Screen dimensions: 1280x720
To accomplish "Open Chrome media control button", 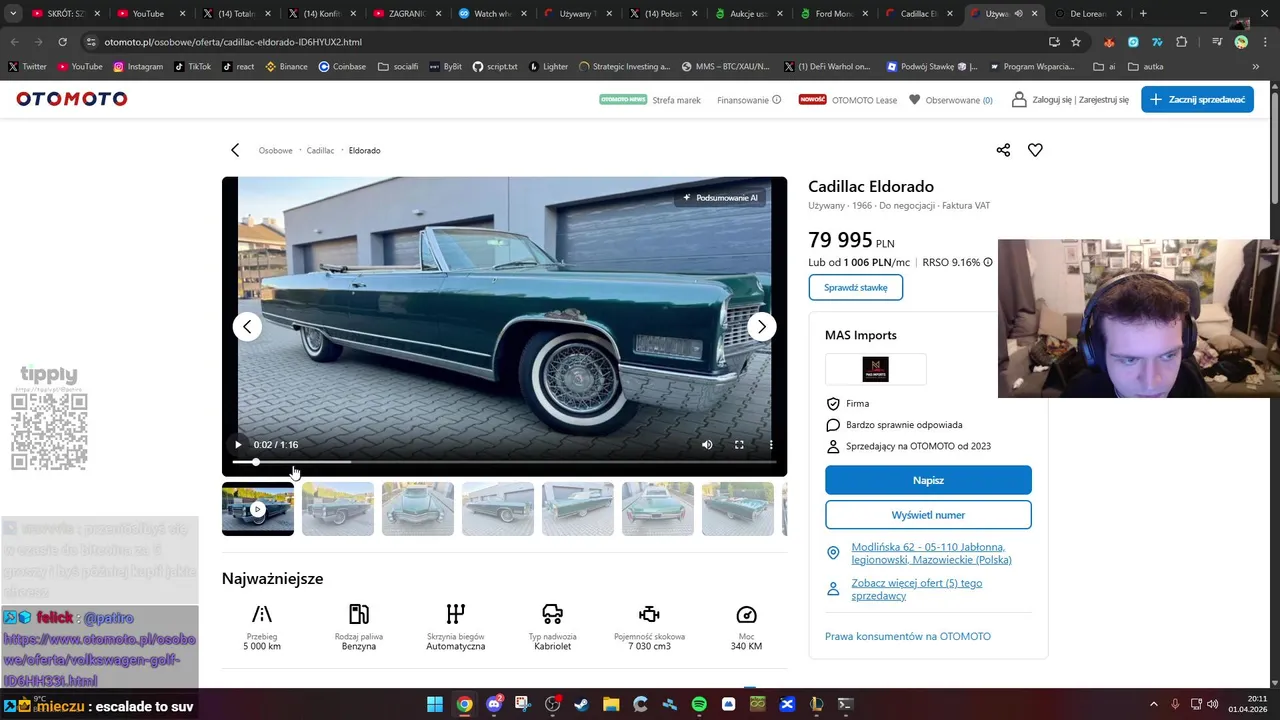I will (x=1216, y=42).
